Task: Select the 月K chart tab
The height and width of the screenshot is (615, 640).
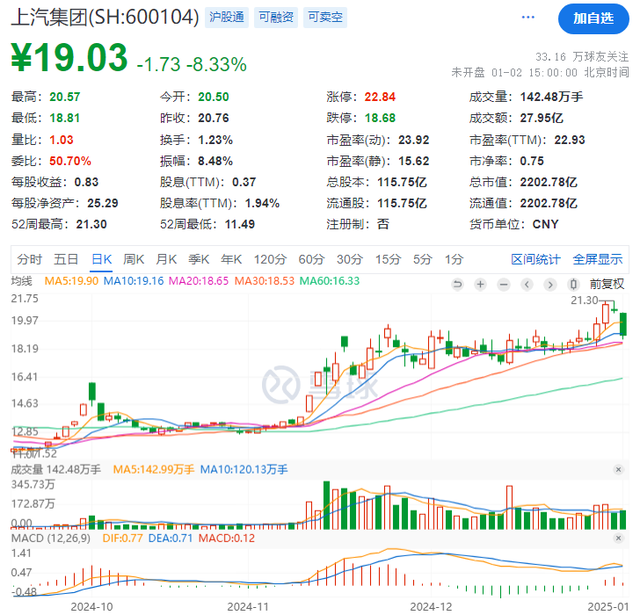Action: (166, 260)
